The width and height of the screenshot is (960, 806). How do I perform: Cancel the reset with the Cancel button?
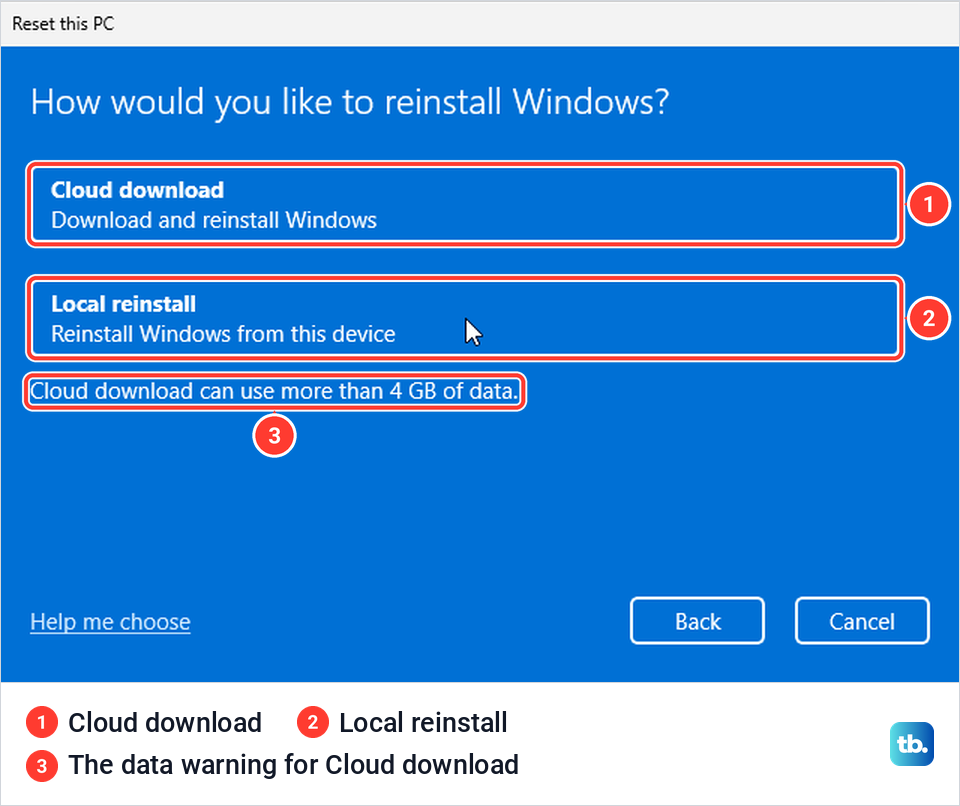pyautogui.click(x=862, y=621)
